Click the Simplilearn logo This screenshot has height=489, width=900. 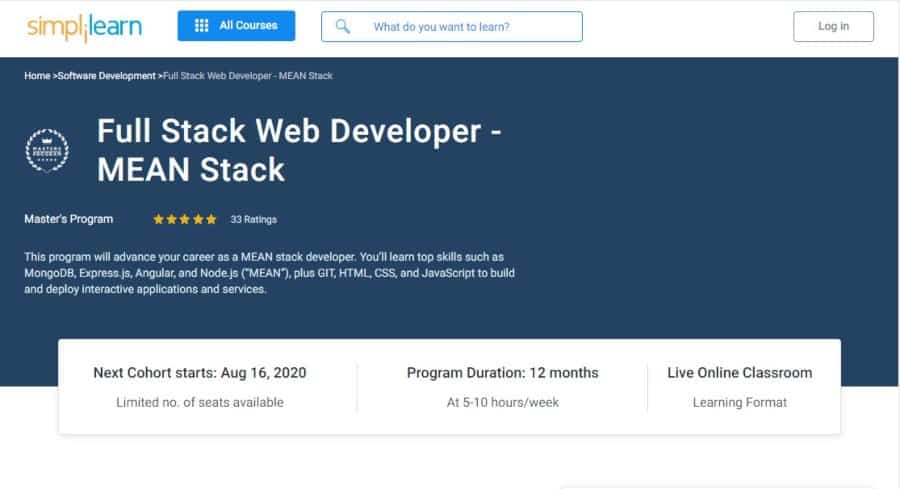pos(84,28)
